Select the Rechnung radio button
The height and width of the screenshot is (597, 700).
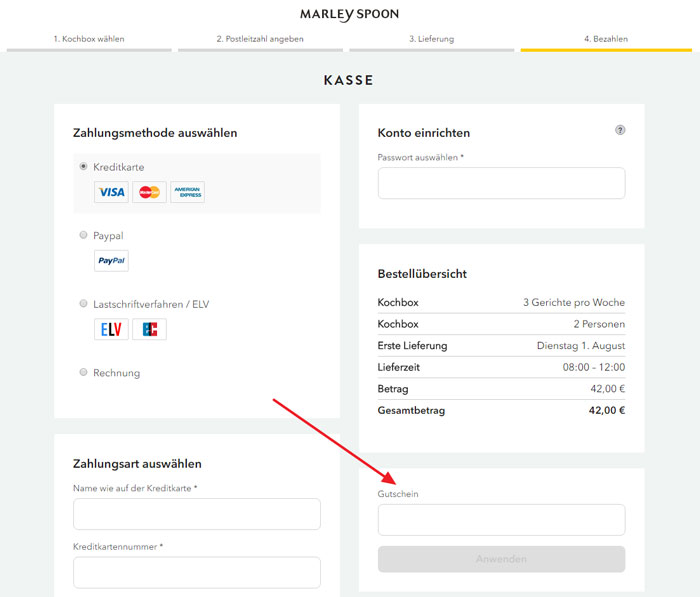[x=83, y=372]
